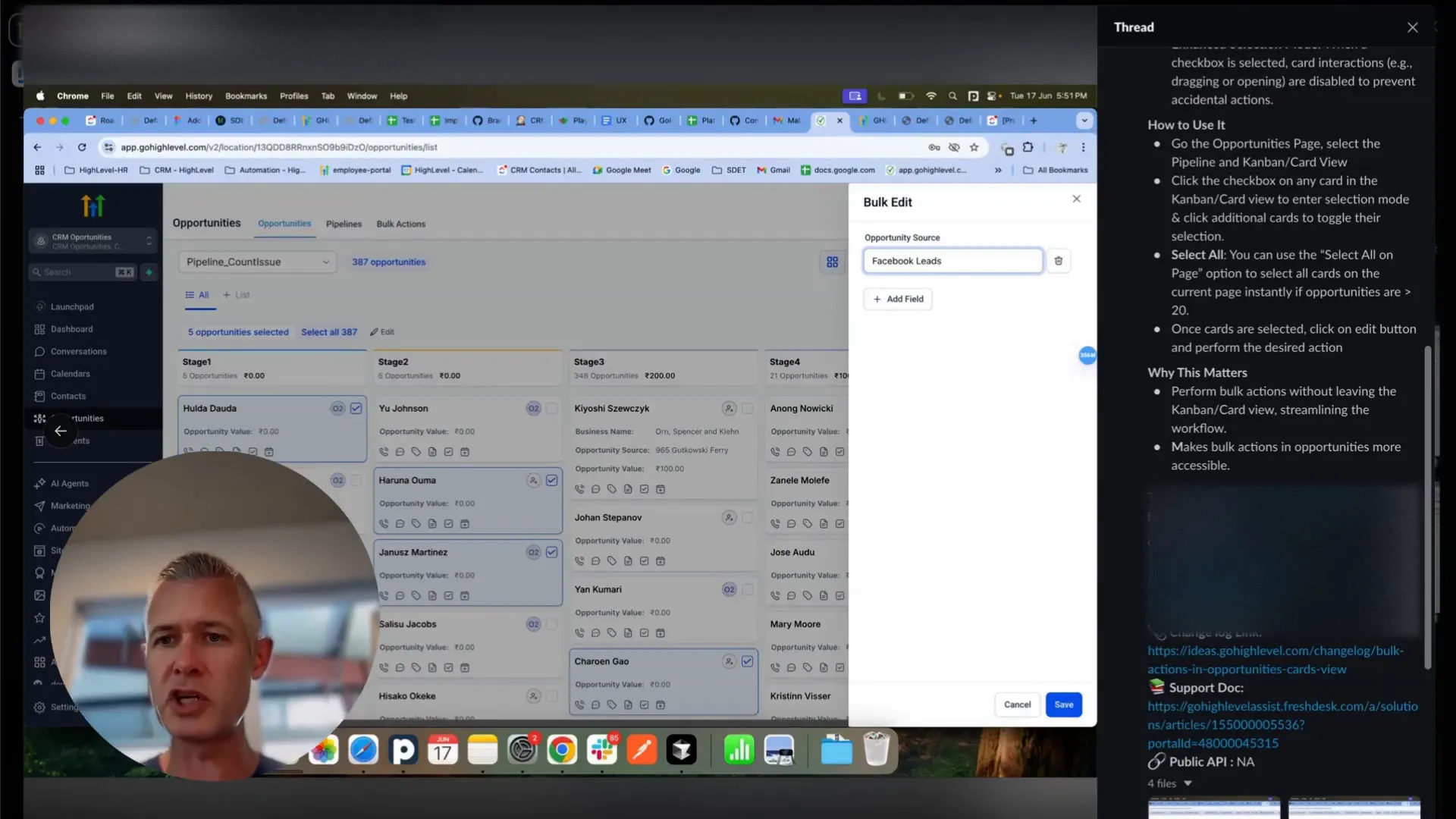Open Slack from the macOS dock

[x=602, y=750]
